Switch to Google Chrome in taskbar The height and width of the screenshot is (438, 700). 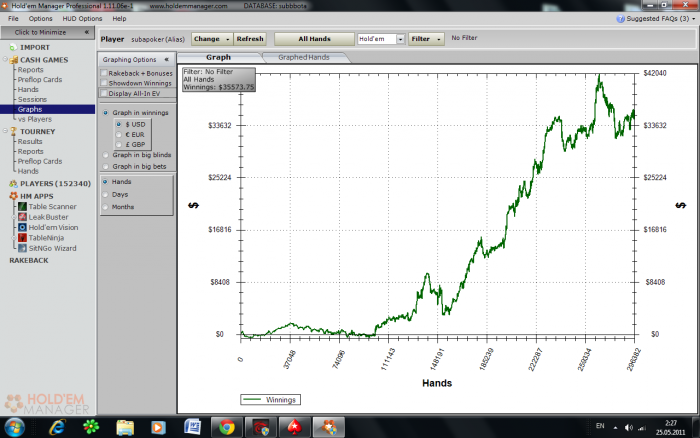[227, 427]
